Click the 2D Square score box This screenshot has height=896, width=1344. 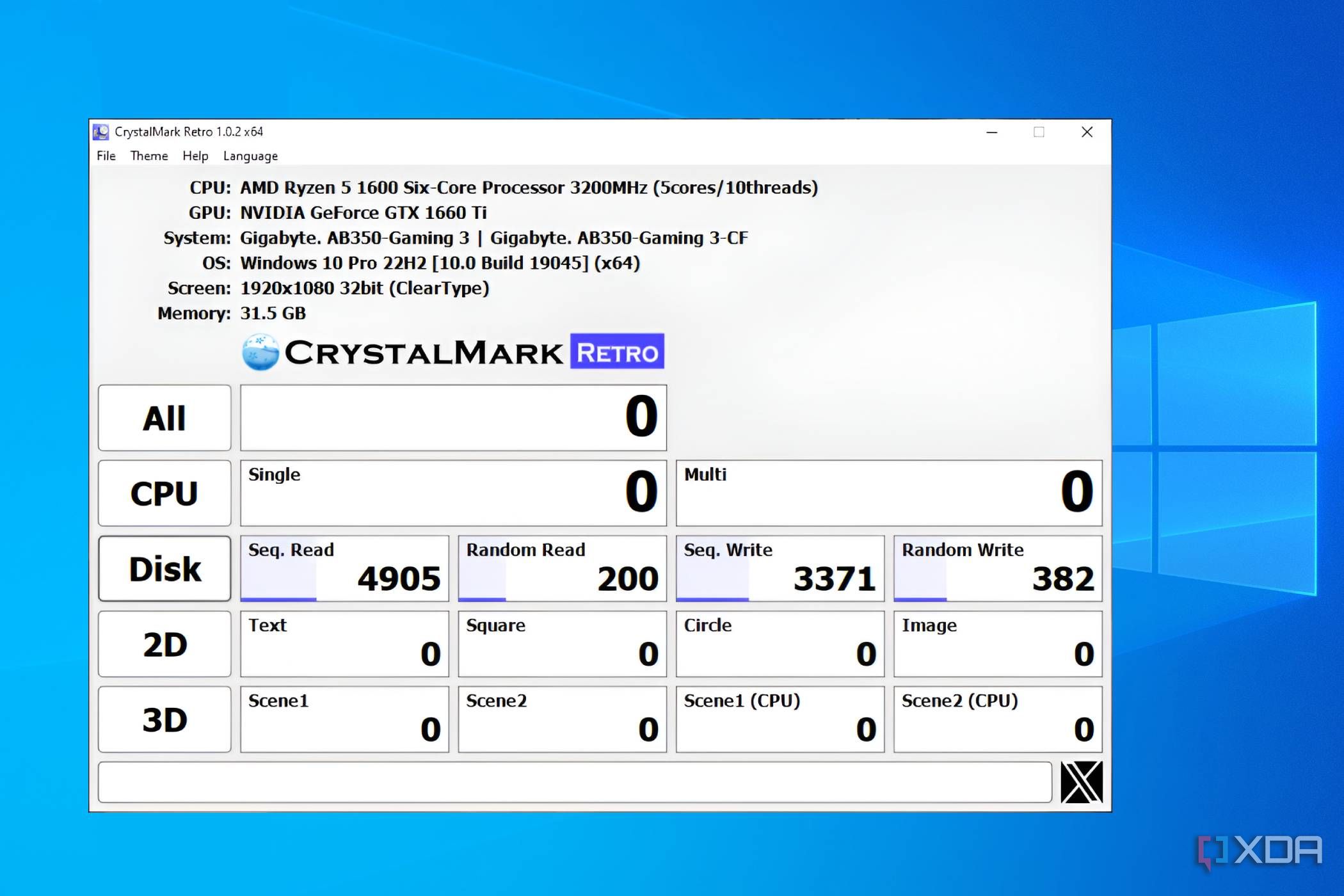[563, 644]
